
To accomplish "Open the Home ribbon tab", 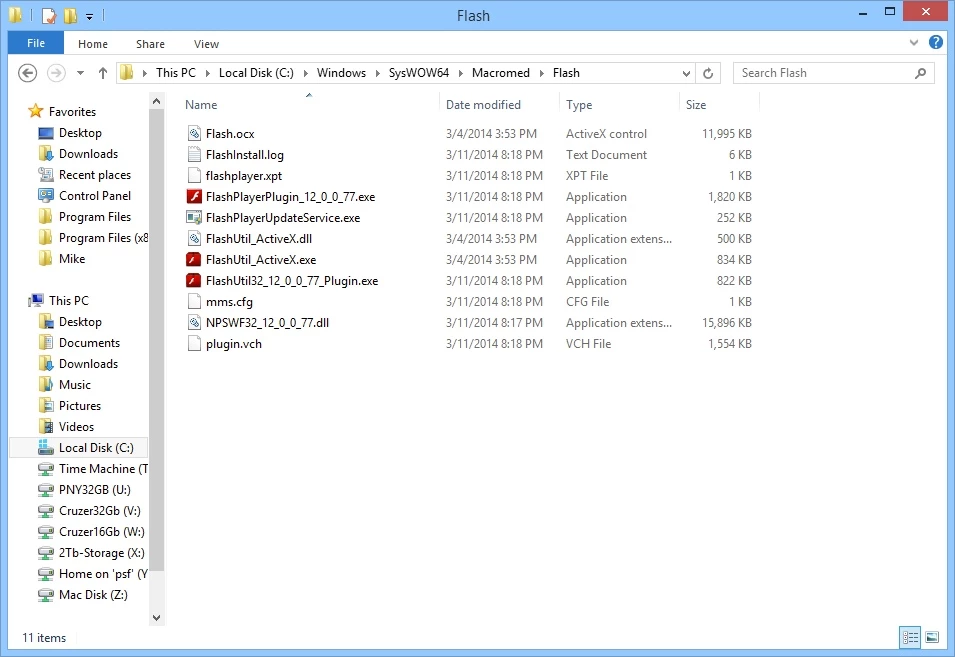I will point(93,44).
